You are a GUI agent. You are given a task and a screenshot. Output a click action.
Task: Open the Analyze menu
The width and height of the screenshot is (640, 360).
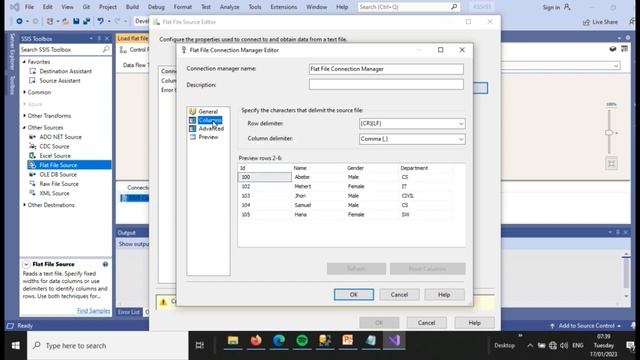coord(229,7)
